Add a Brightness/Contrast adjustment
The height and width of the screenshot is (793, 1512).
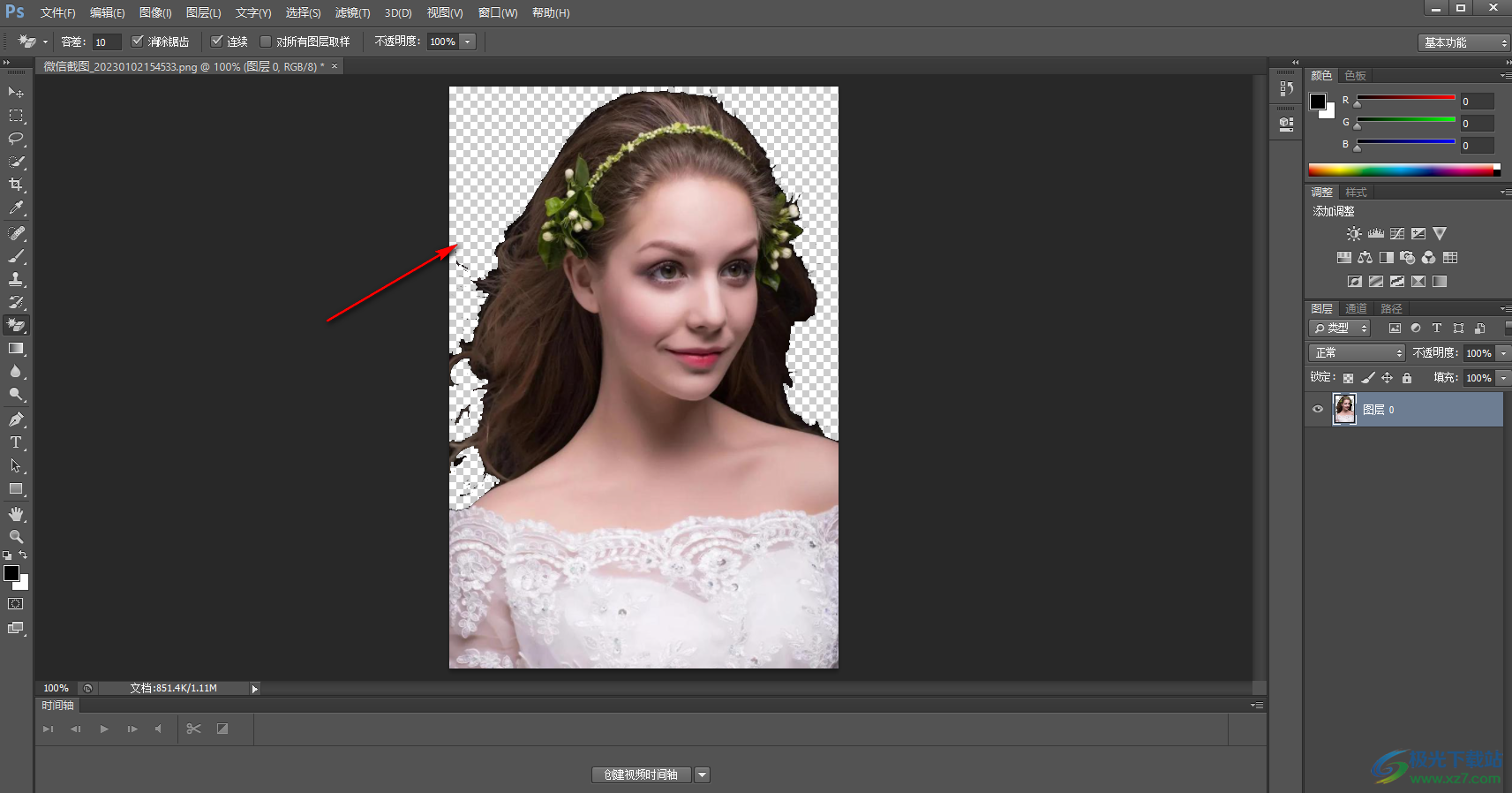pyautogui.click(x=1354, y=234)
